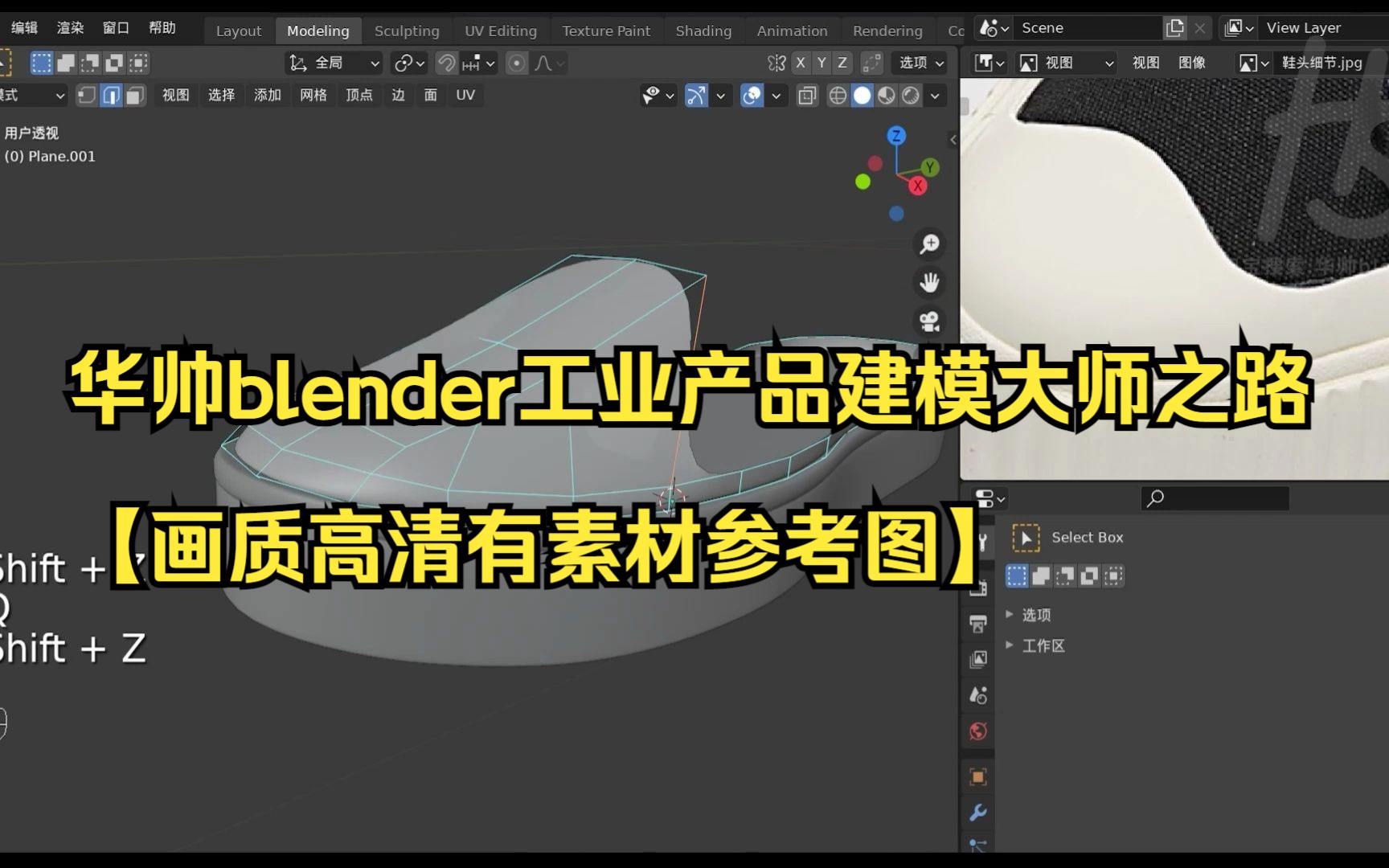Toggle Z axis mirror
Viewport: 1389px width, 868px height.
842,63
